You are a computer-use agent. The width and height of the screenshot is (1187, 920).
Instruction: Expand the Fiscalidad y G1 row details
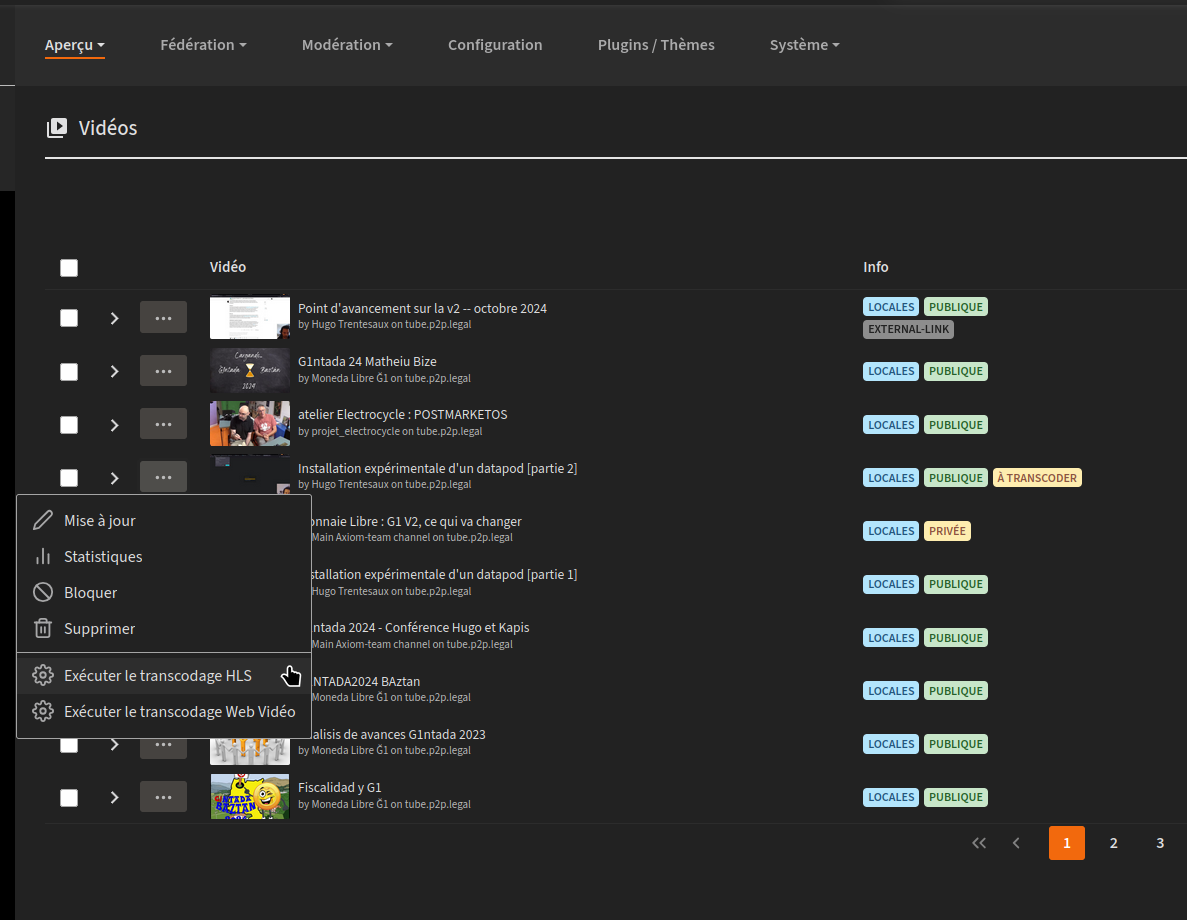pos(114,797)
